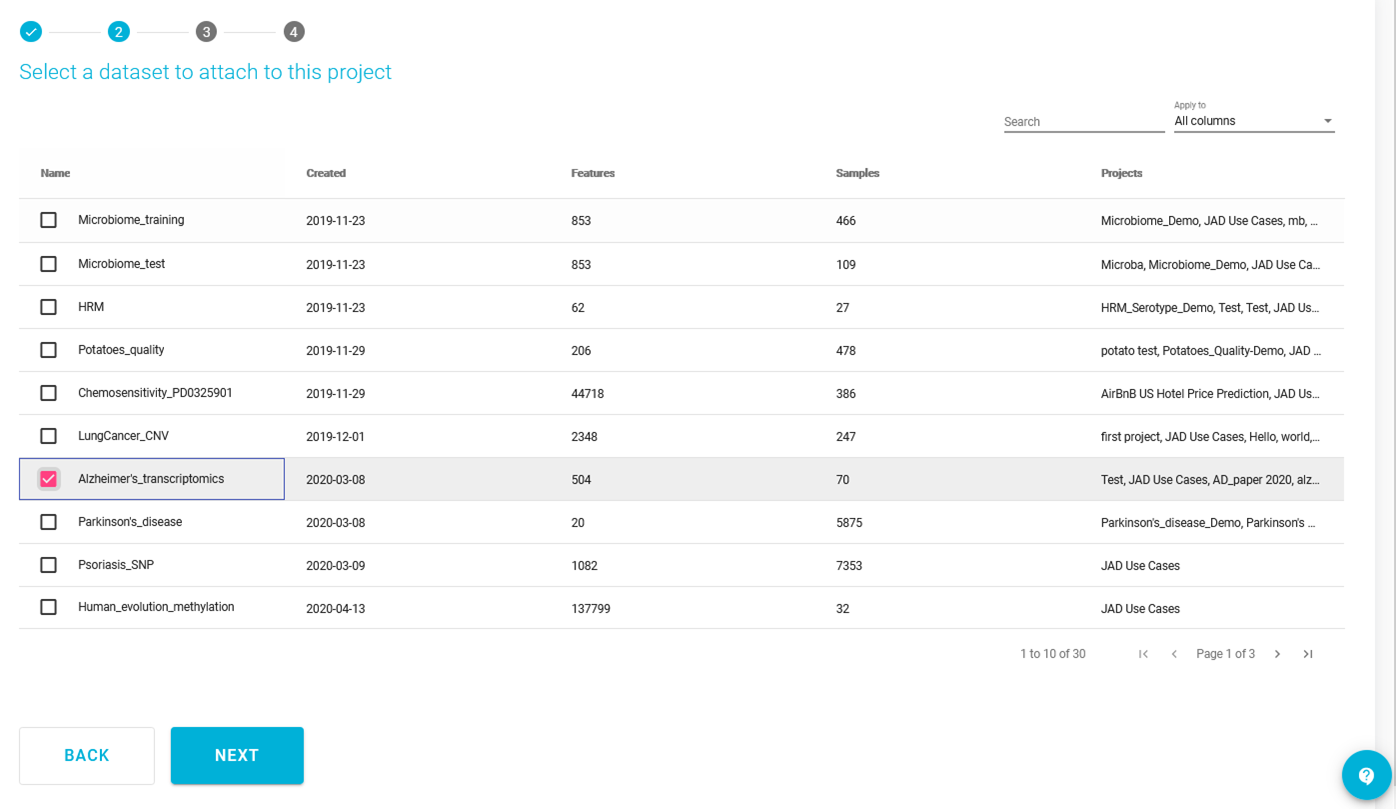This screenshot has width=1396, height=809.
Task: Click the created date 2020-04-13
Action: tap(335, 609)
